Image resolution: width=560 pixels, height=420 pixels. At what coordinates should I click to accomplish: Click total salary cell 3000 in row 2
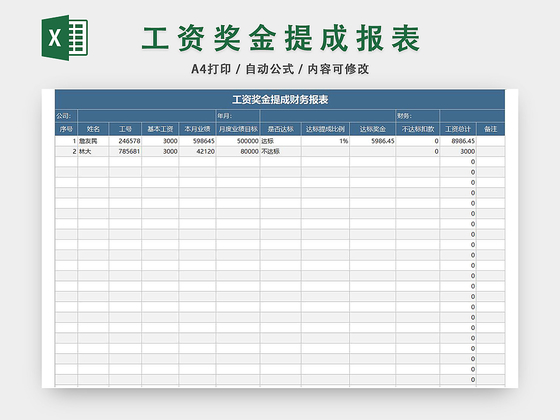pyautogui.click(x=458, y=151)
